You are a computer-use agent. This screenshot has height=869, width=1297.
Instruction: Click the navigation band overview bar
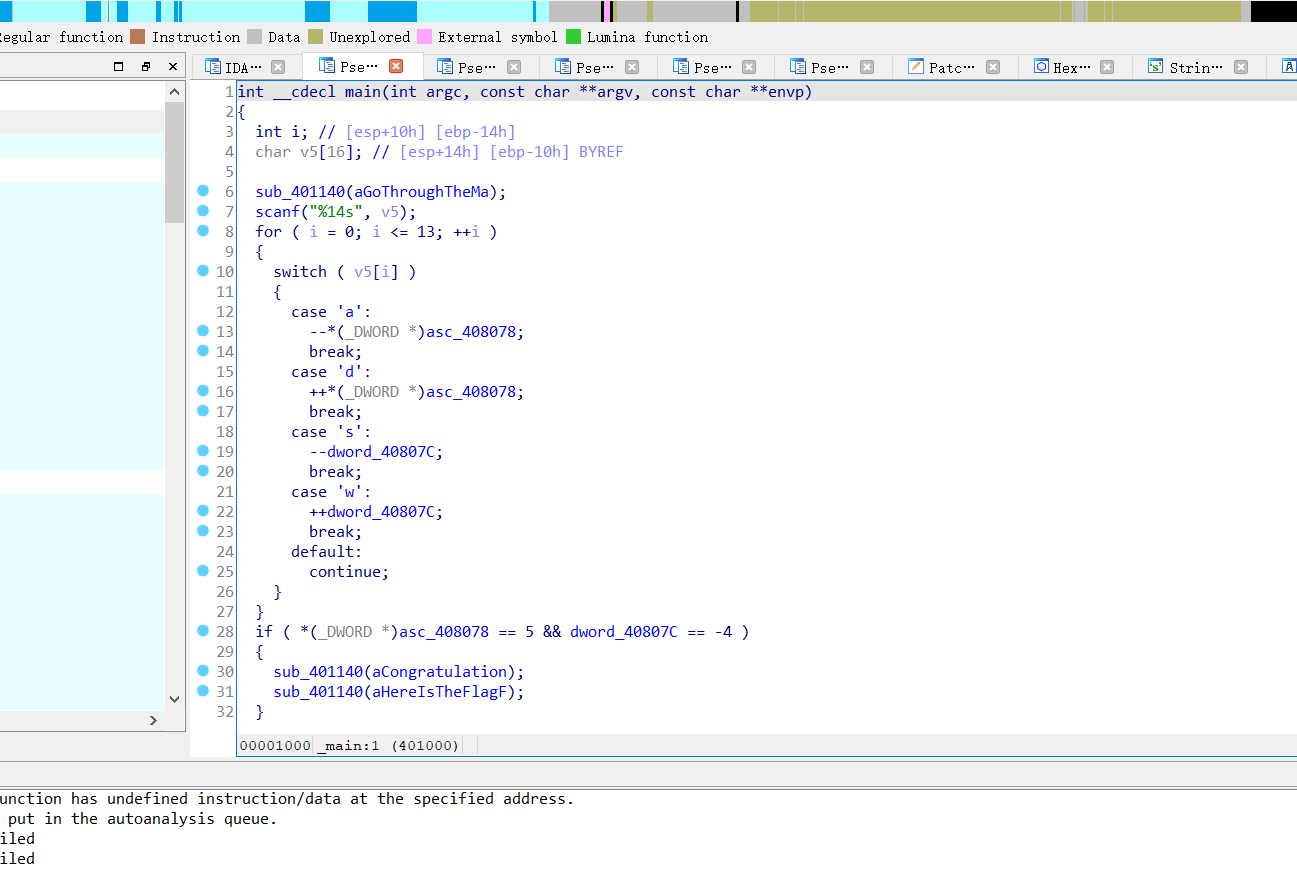648,11
